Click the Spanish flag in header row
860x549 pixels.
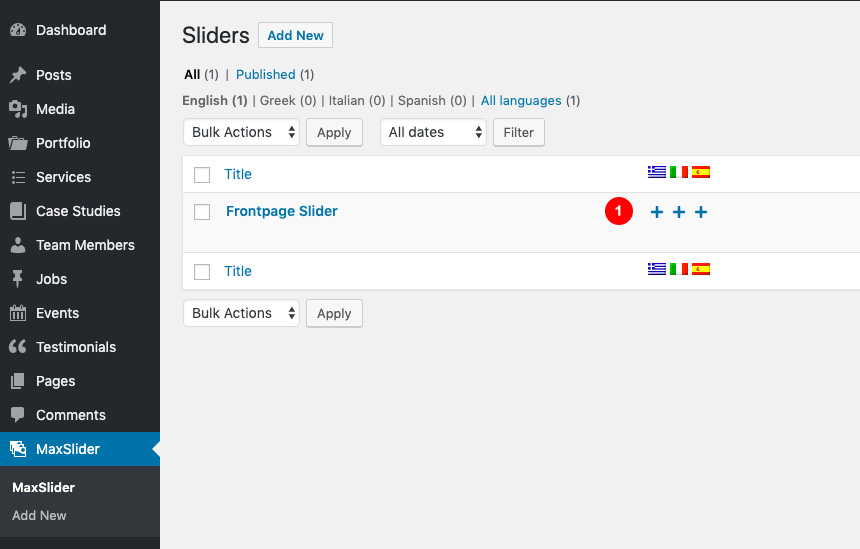tap(701, 172)
